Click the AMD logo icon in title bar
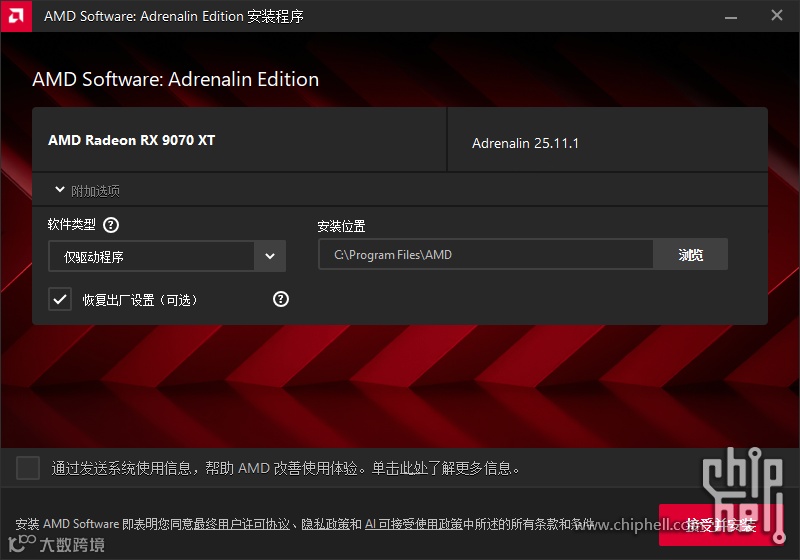800x560 pixels. click(x=16, y=16)
